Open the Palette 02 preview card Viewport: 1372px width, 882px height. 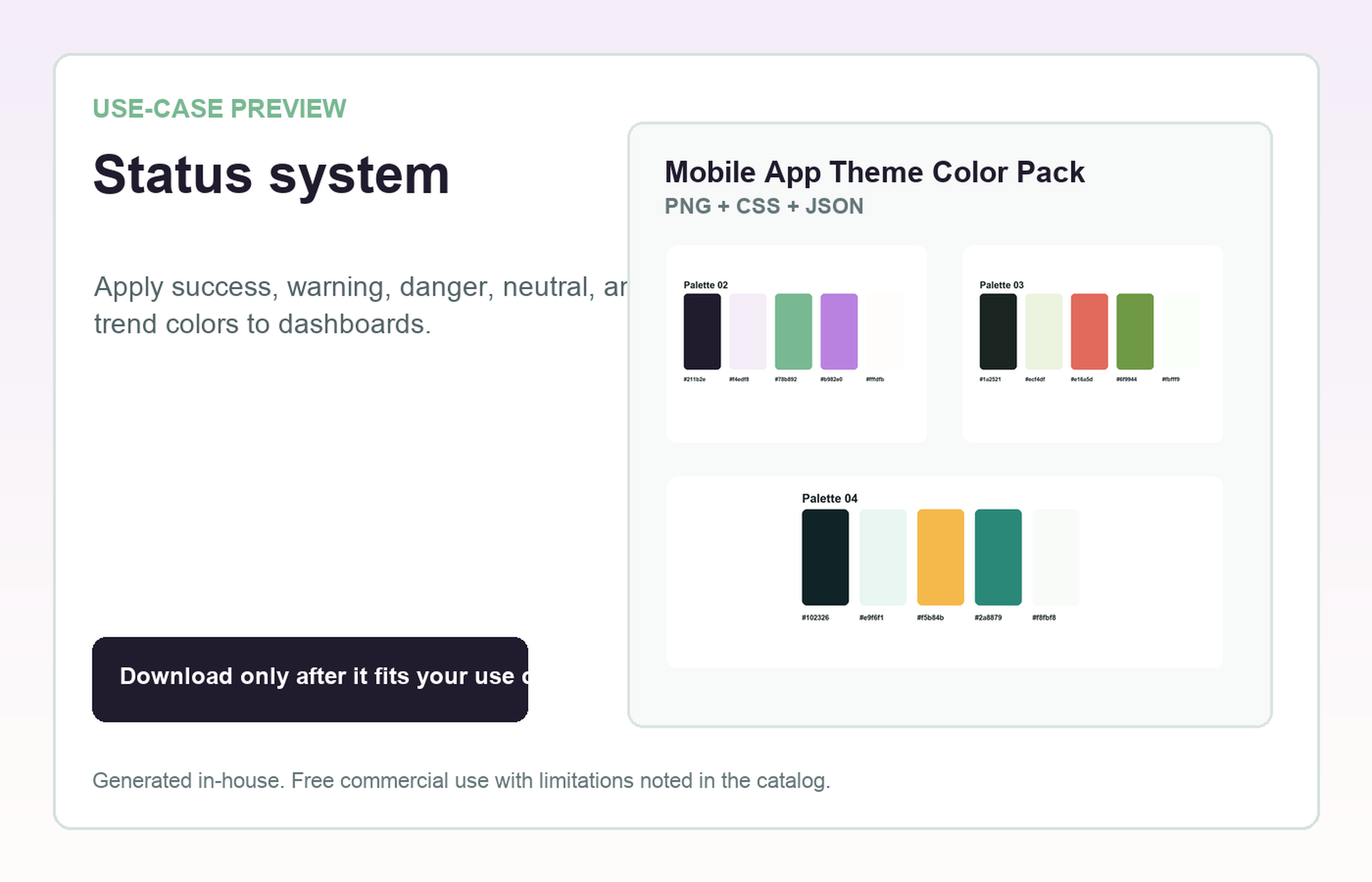[x=797, y=343]
